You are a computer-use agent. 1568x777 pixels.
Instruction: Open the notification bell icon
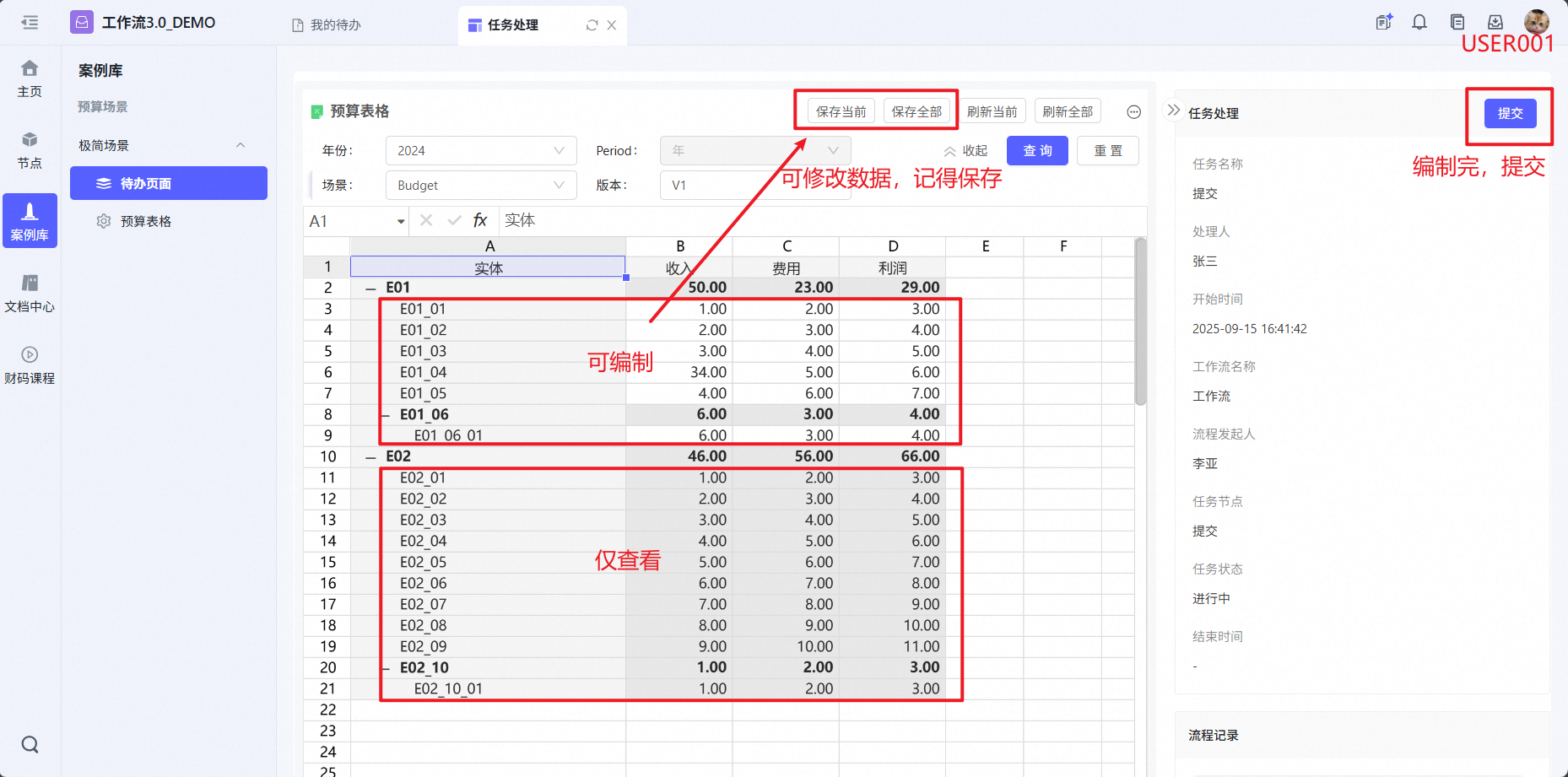tap(1419, 23)
